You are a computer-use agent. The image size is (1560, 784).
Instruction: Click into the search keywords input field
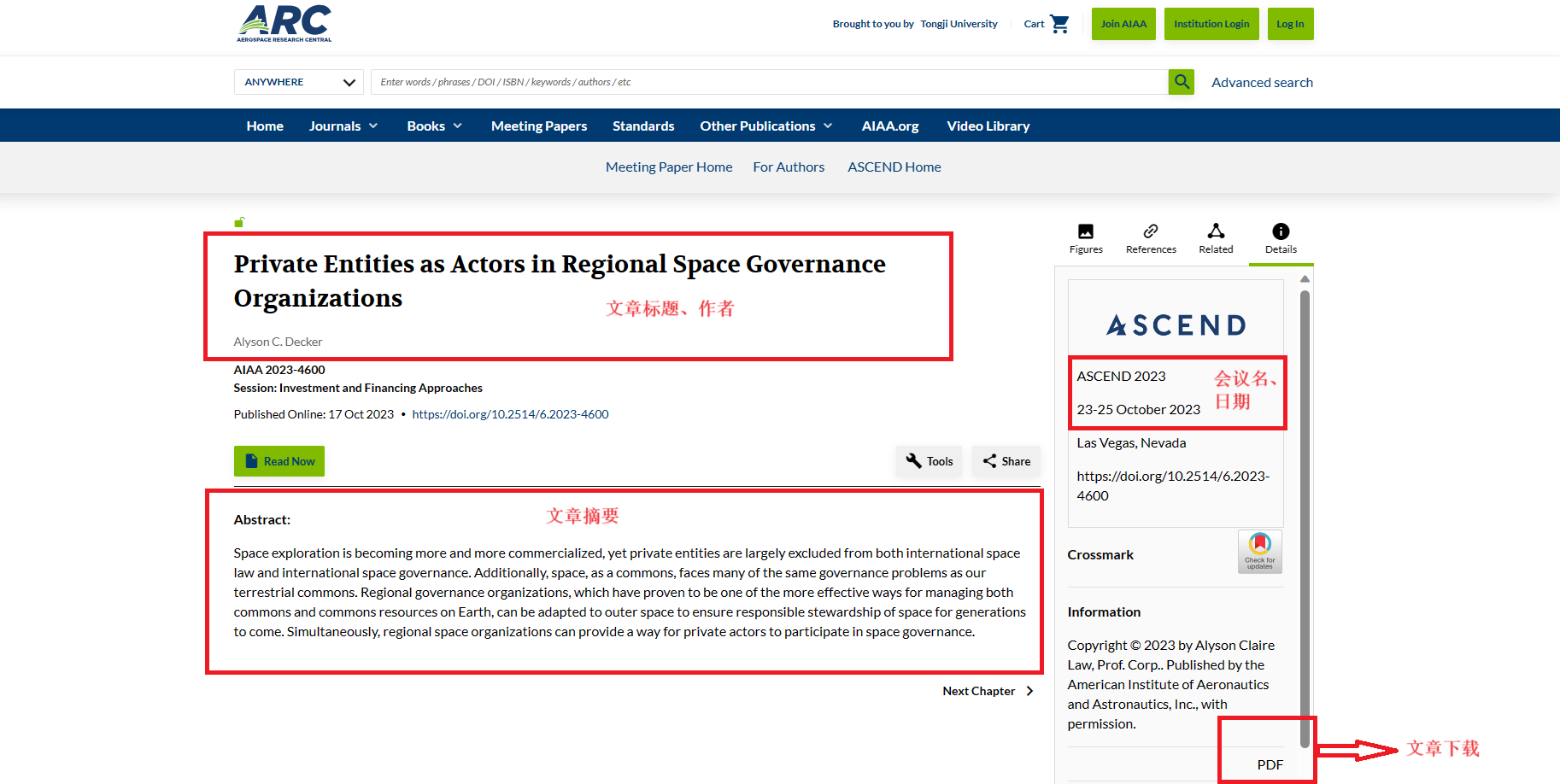point(769,82)
